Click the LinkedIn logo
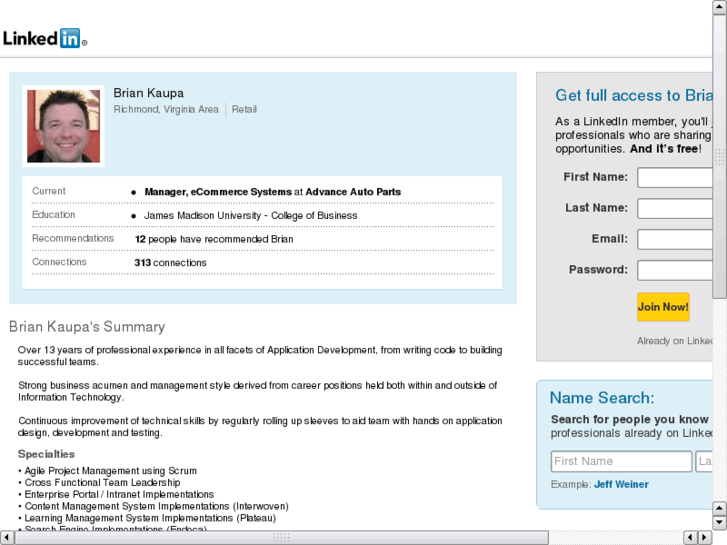727x545 pixels. tap(45, 38)
